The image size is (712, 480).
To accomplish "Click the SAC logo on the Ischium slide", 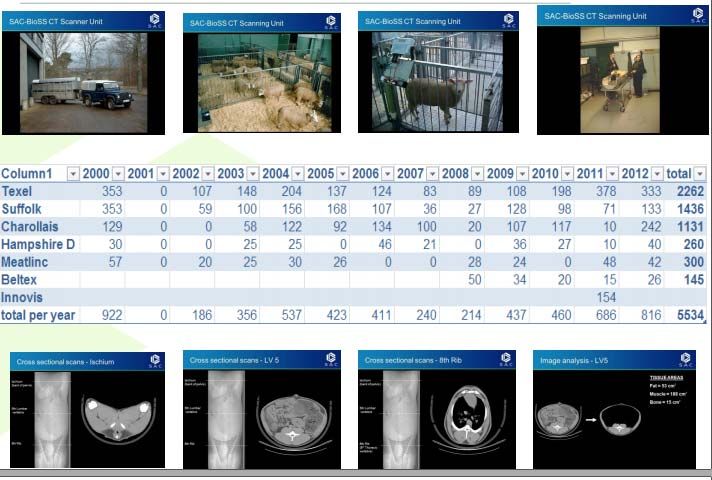I will coord(155,361).
